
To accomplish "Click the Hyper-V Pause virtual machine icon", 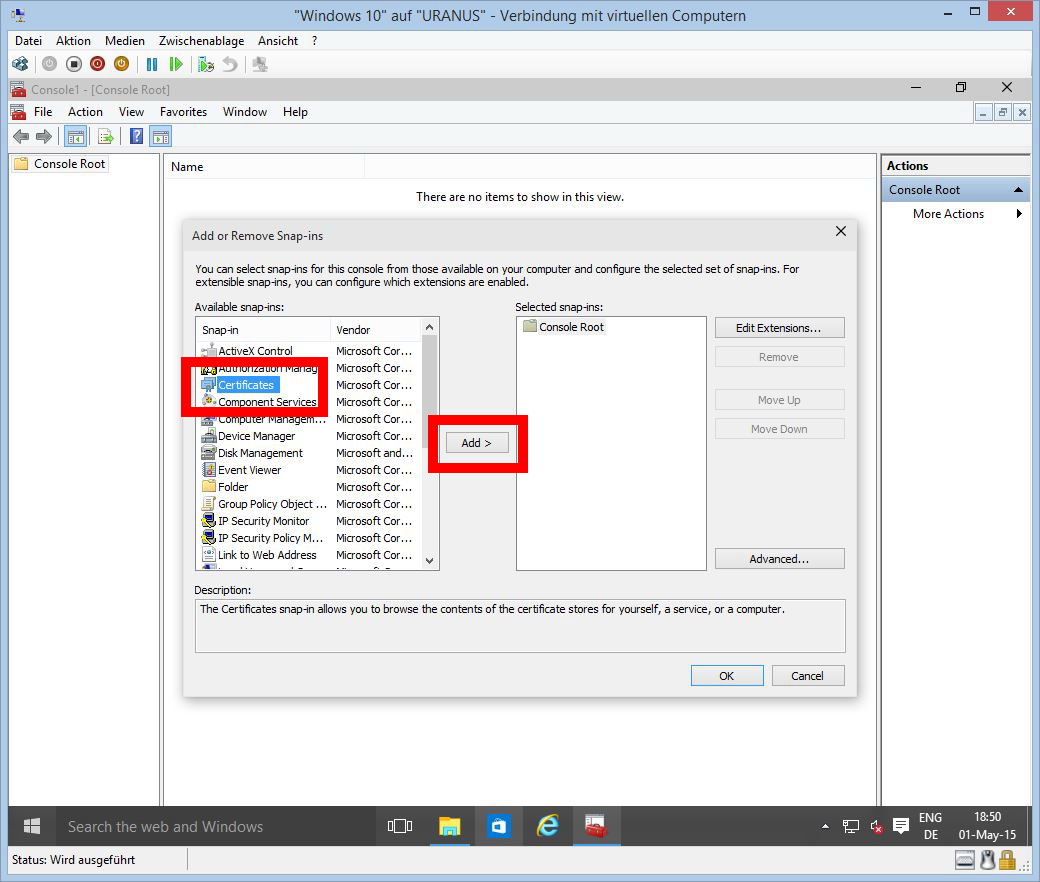I will 152,64.
